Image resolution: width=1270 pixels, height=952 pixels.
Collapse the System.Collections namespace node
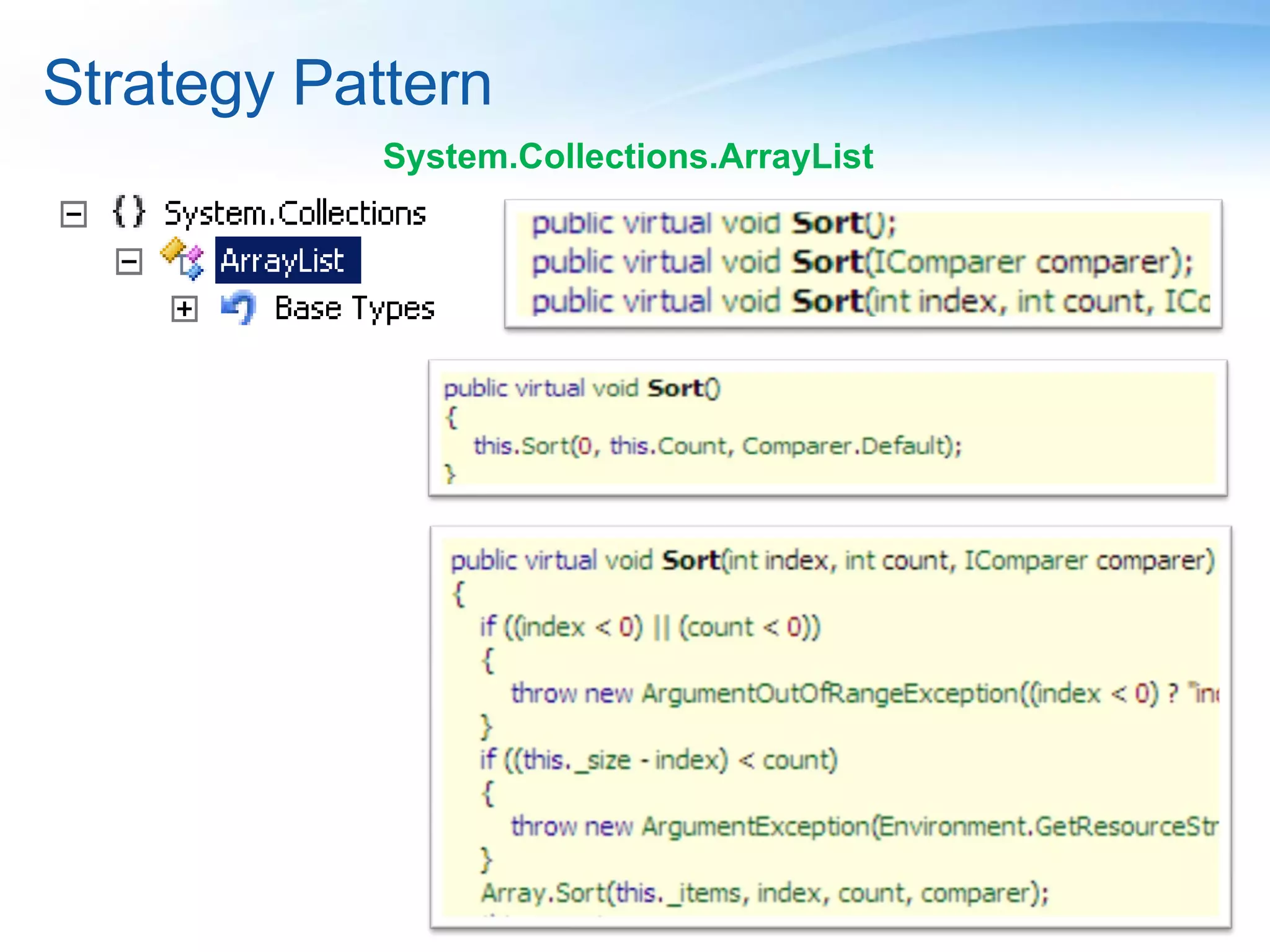point(73,214)
